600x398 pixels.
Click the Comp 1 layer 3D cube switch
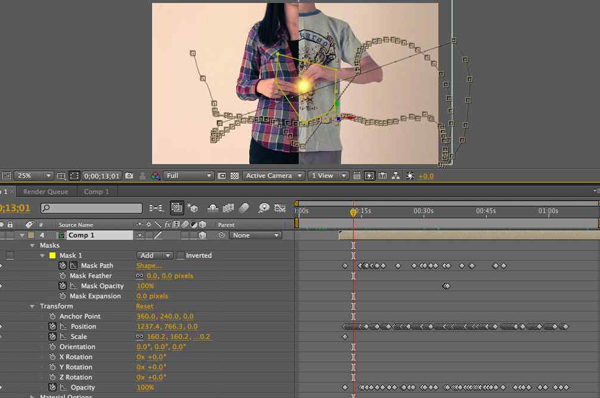(202, 235)
